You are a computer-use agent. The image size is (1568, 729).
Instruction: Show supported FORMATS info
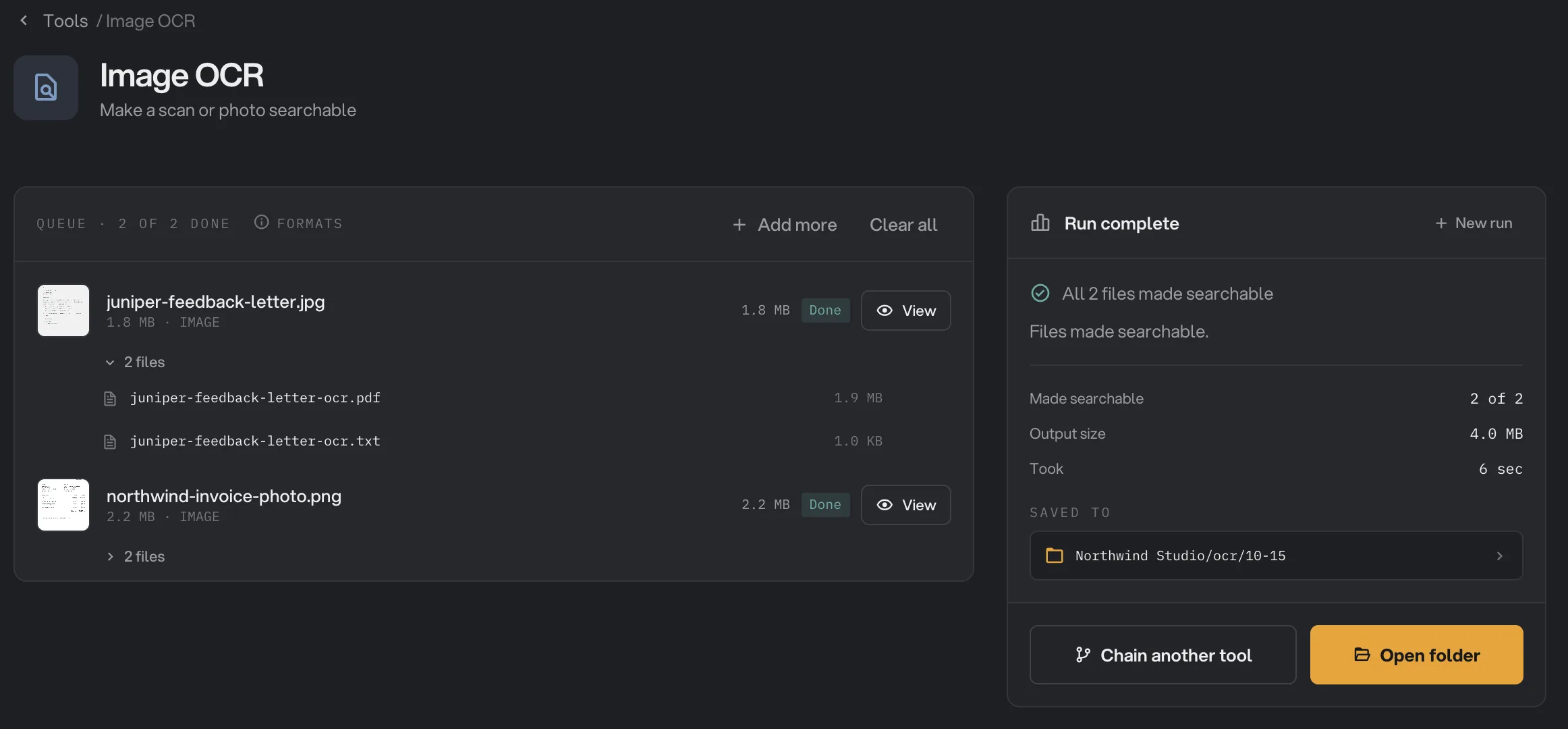click(x=298, y=223)
